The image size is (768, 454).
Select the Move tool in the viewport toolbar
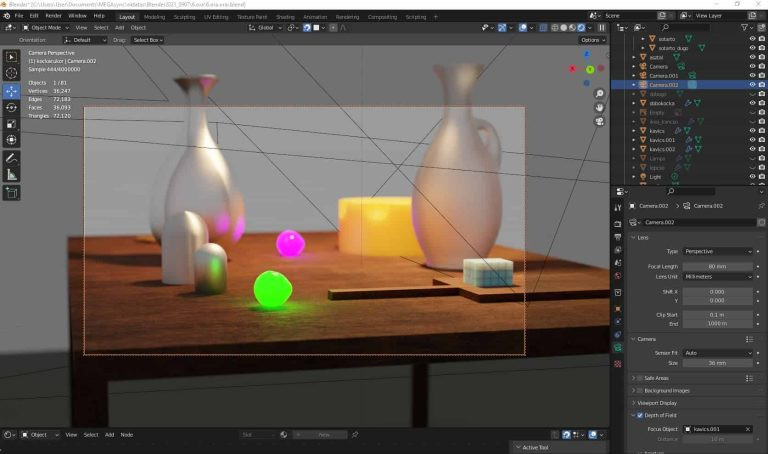[12, 91]
